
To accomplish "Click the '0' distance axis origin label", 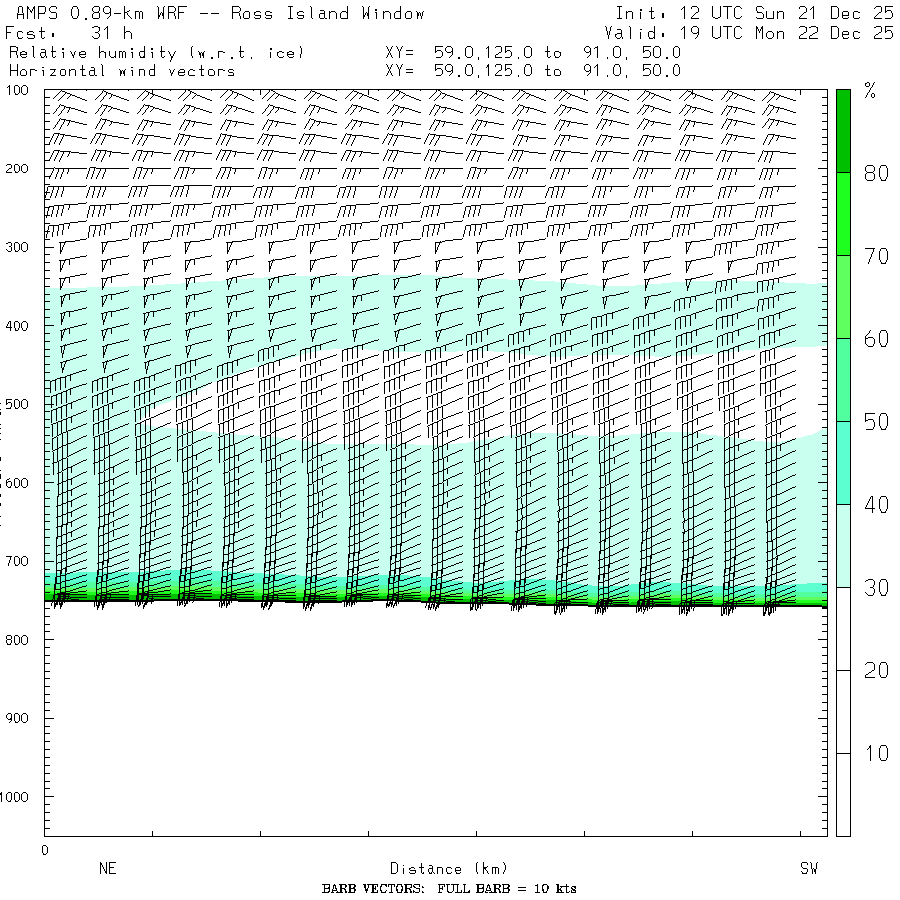I will point(45,851).
